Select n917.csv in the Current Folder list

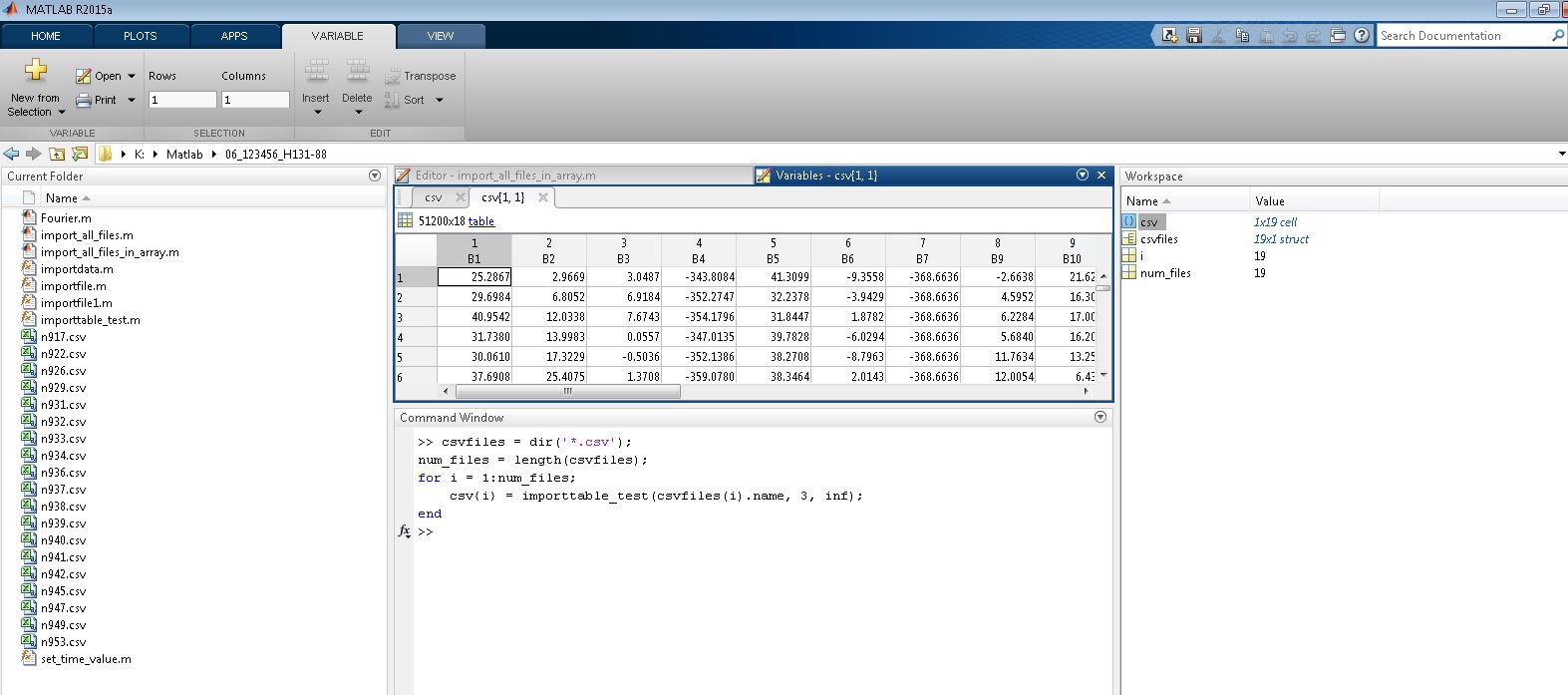click(63, 337)
